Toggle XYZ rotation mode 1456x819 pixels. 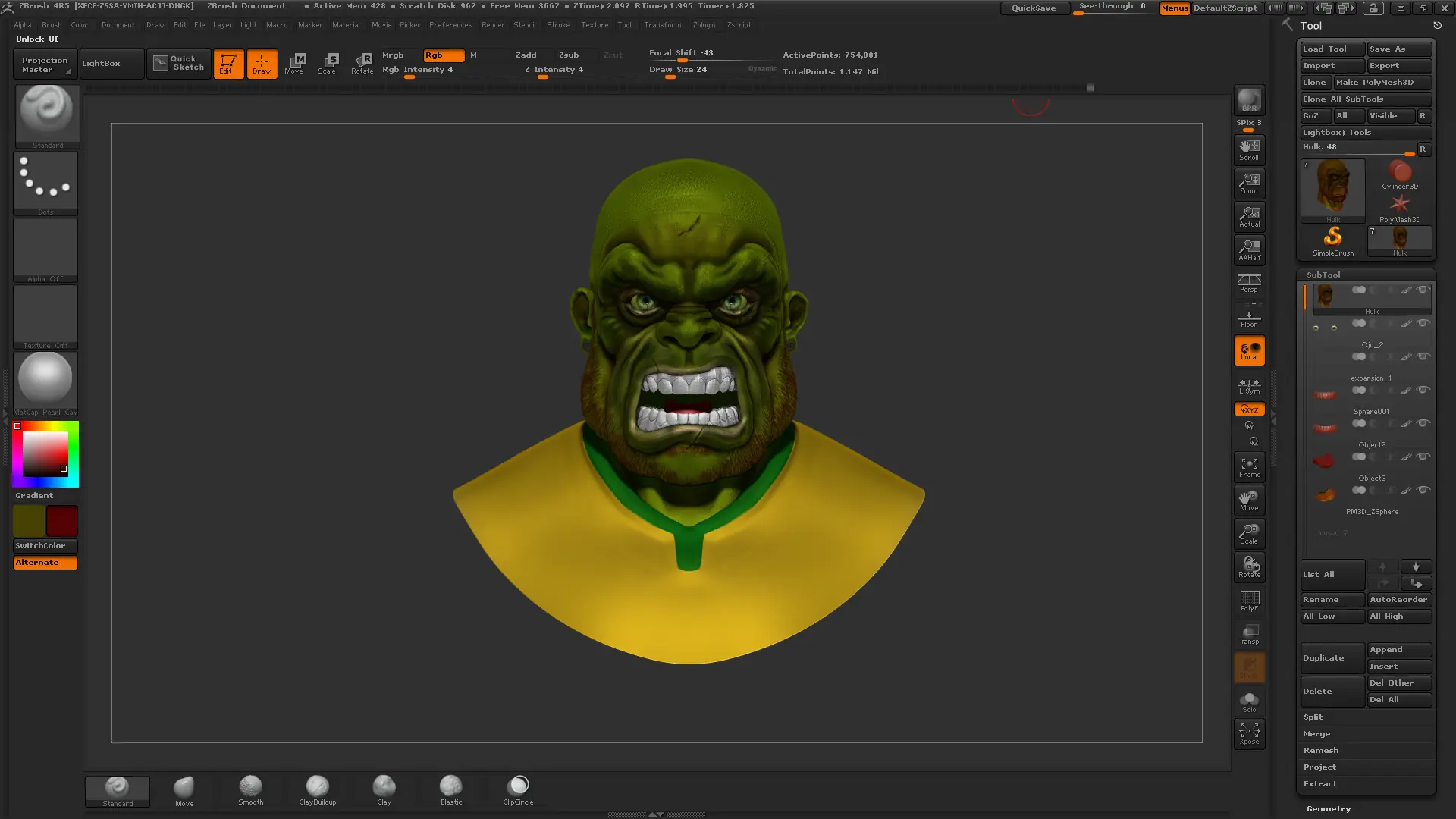[1249, 409]
